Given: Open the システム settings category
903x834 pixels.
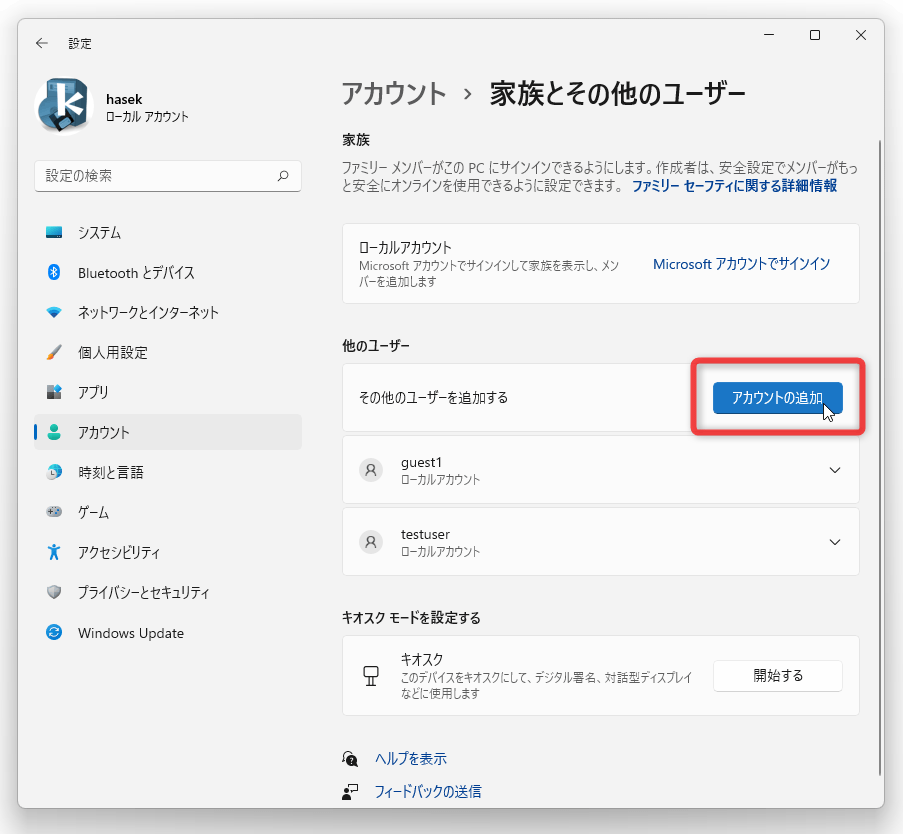Looking at the screenshot, I should click(168, 233).
